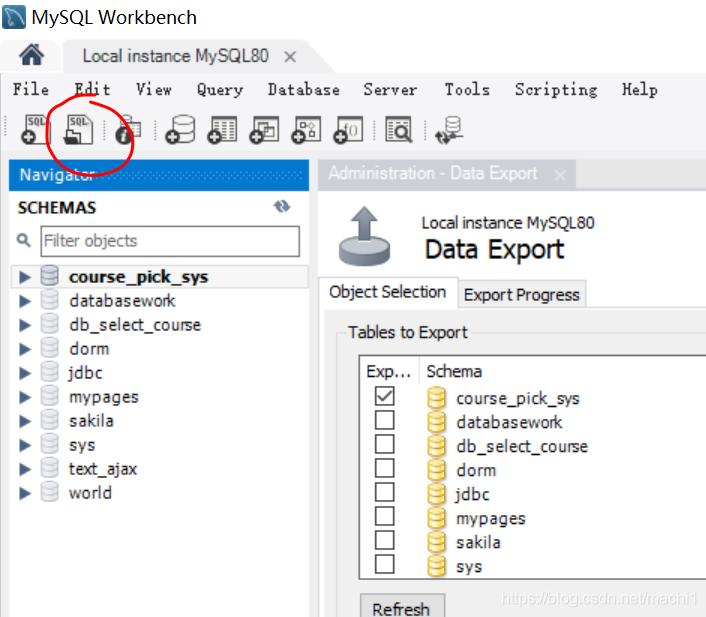Open the File menu
Screen dimensions: 706x617
31,89
